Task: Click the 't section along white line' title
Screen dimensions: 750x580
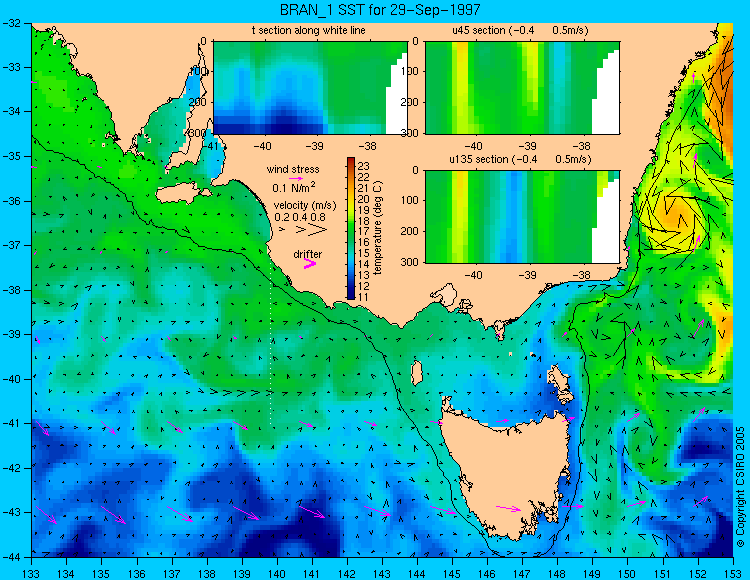Action: point(309,31)
